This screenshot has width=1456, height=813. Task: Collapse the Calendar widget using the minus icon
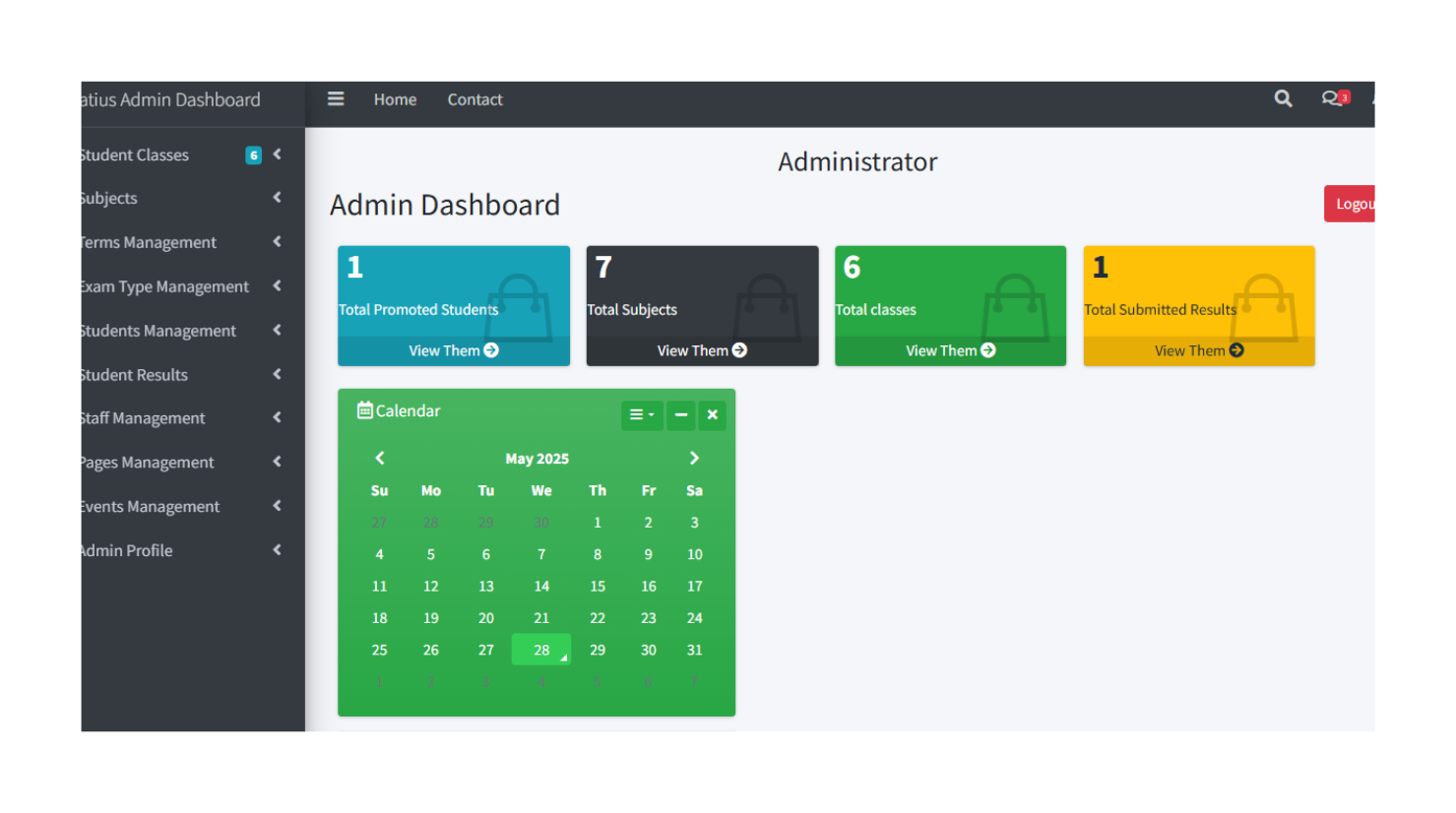pyautogui.click(x=680, y=414)
